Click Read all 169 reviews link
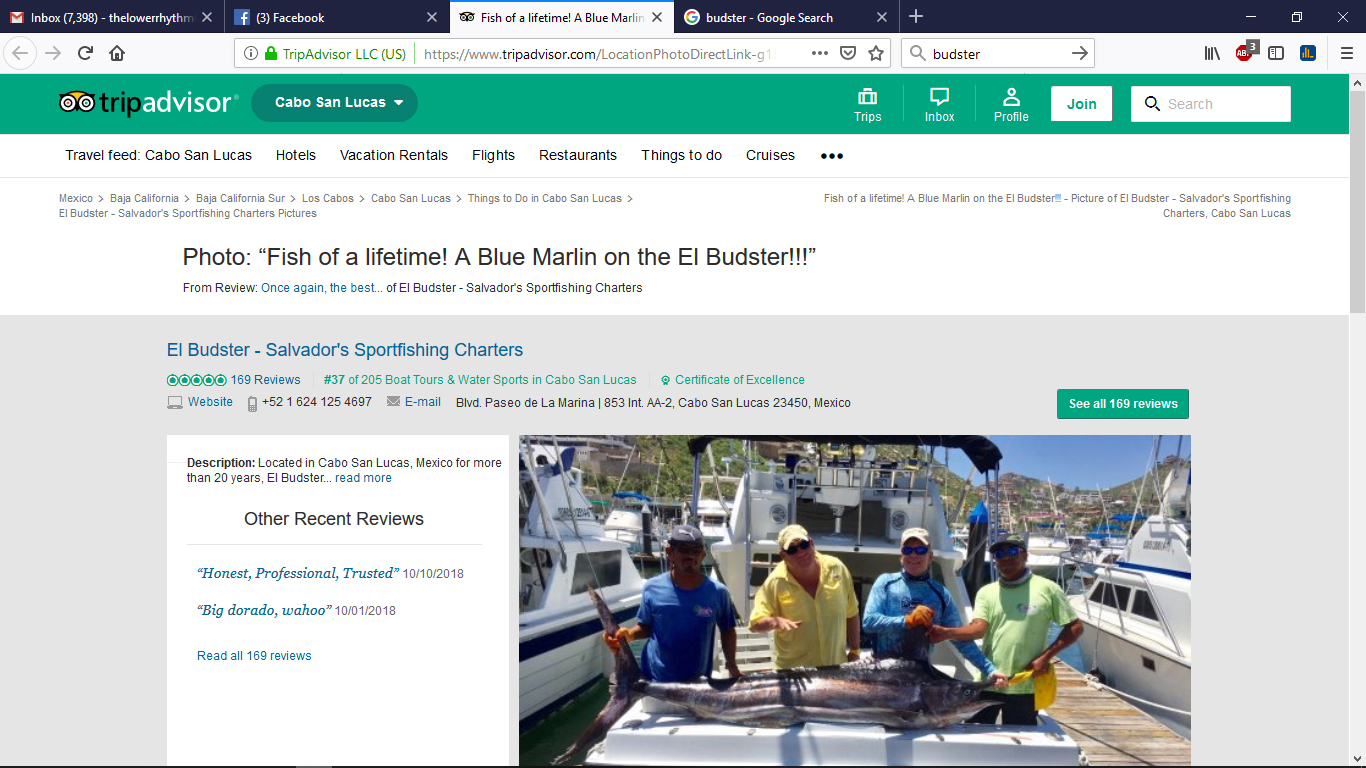The width and height of the screenshot is (1366, 768). click(254, 656)
